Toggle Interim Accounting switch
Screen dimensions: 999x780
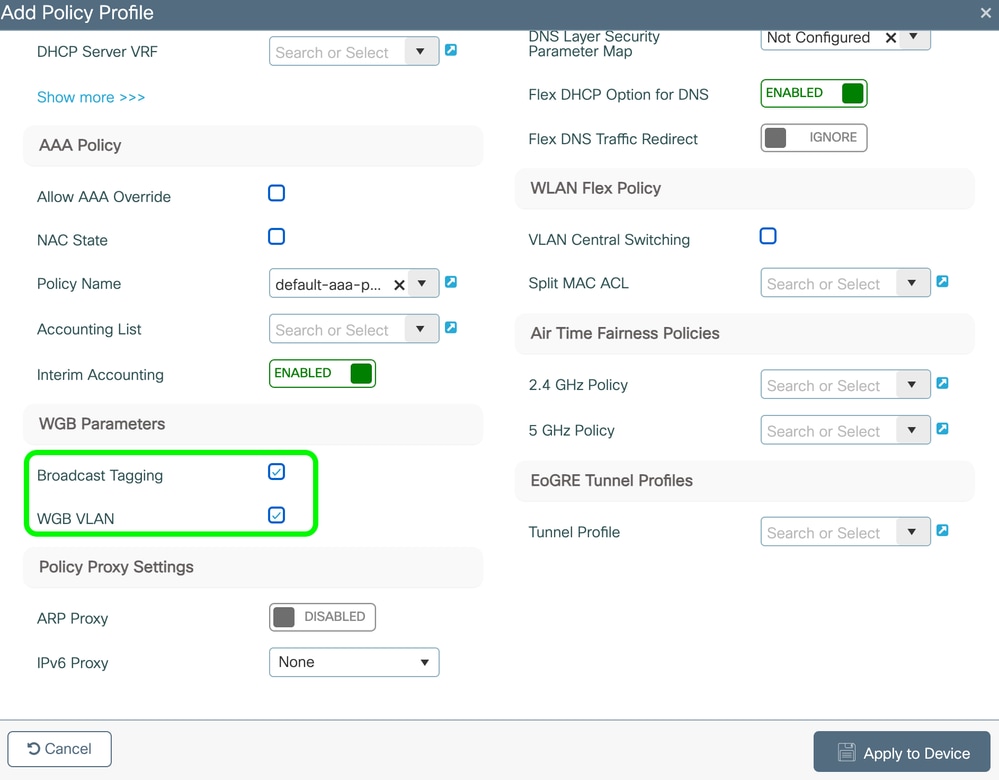click(x=322, y=373)
